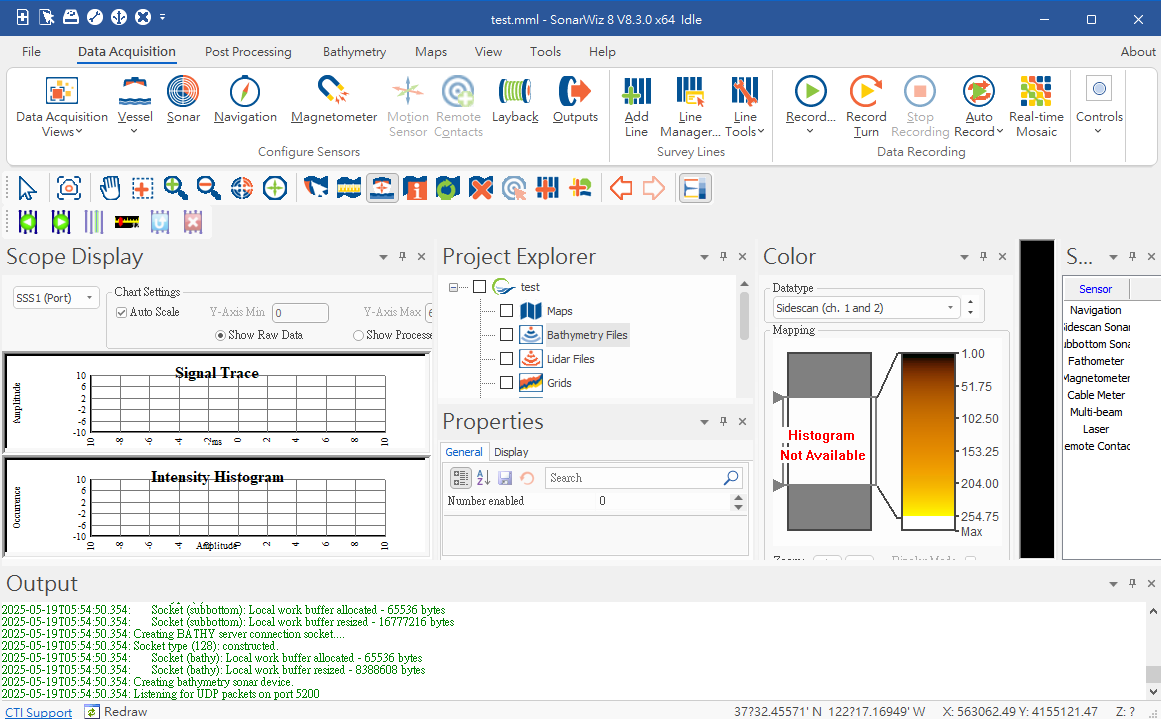The width and height of the screenshot is (1161, 719).
Task: Open the Tools ribbon tab
Action: pyautogui.click(x=545, y=52)
